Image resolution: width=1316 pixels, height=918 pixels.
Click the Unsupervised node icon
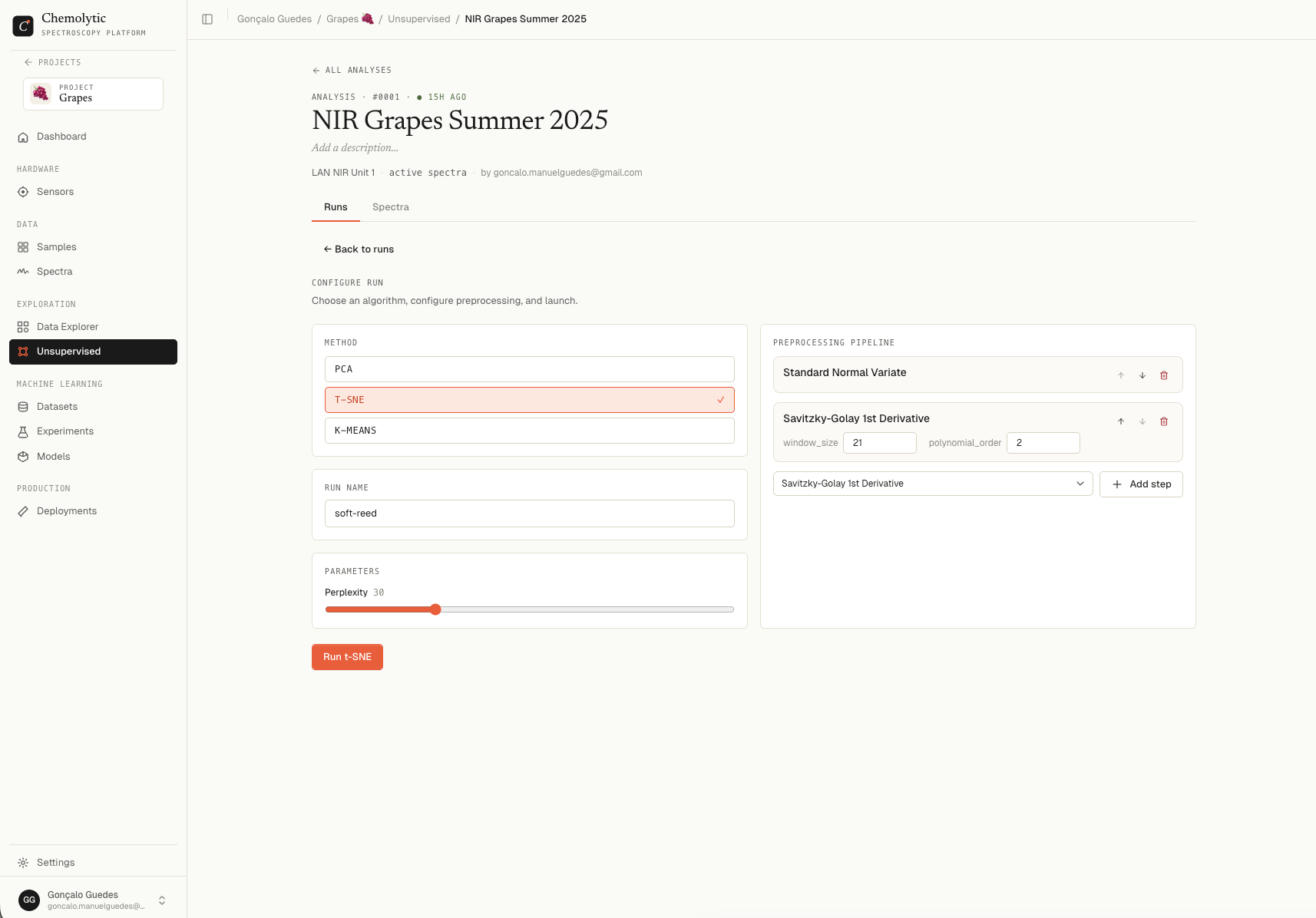23,352
